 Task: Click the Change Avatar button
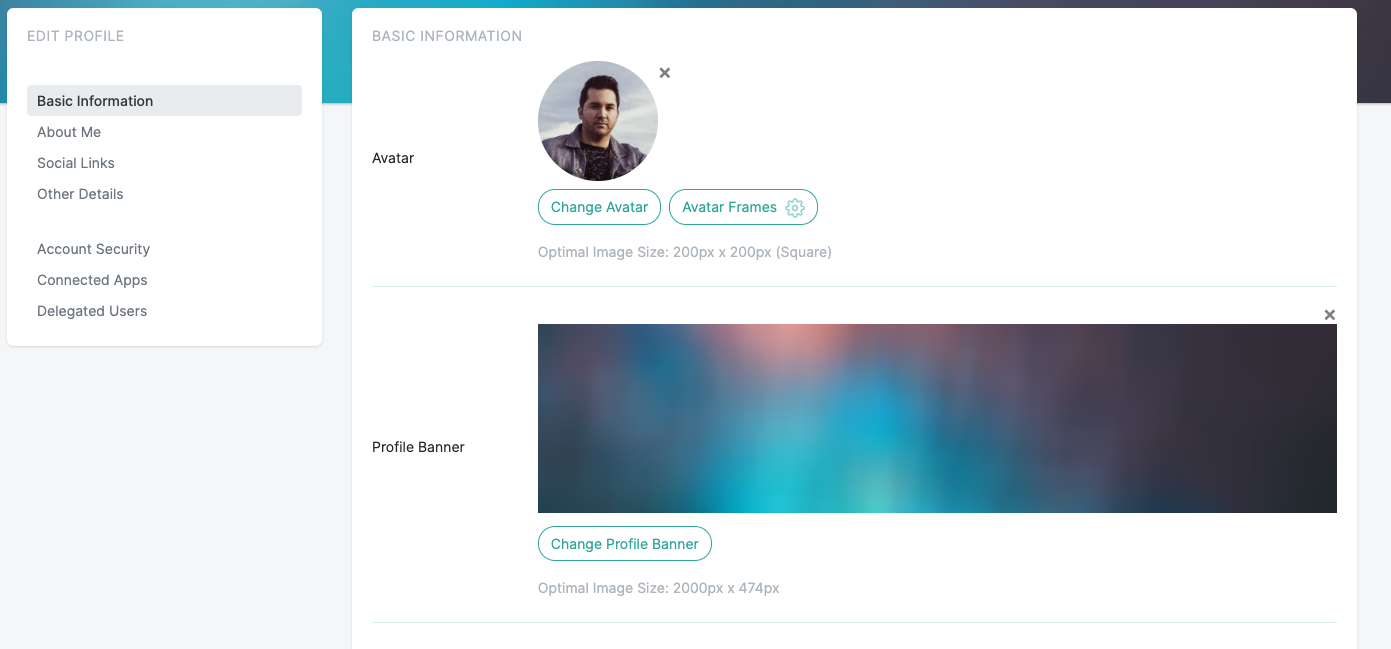coord(599,207)
